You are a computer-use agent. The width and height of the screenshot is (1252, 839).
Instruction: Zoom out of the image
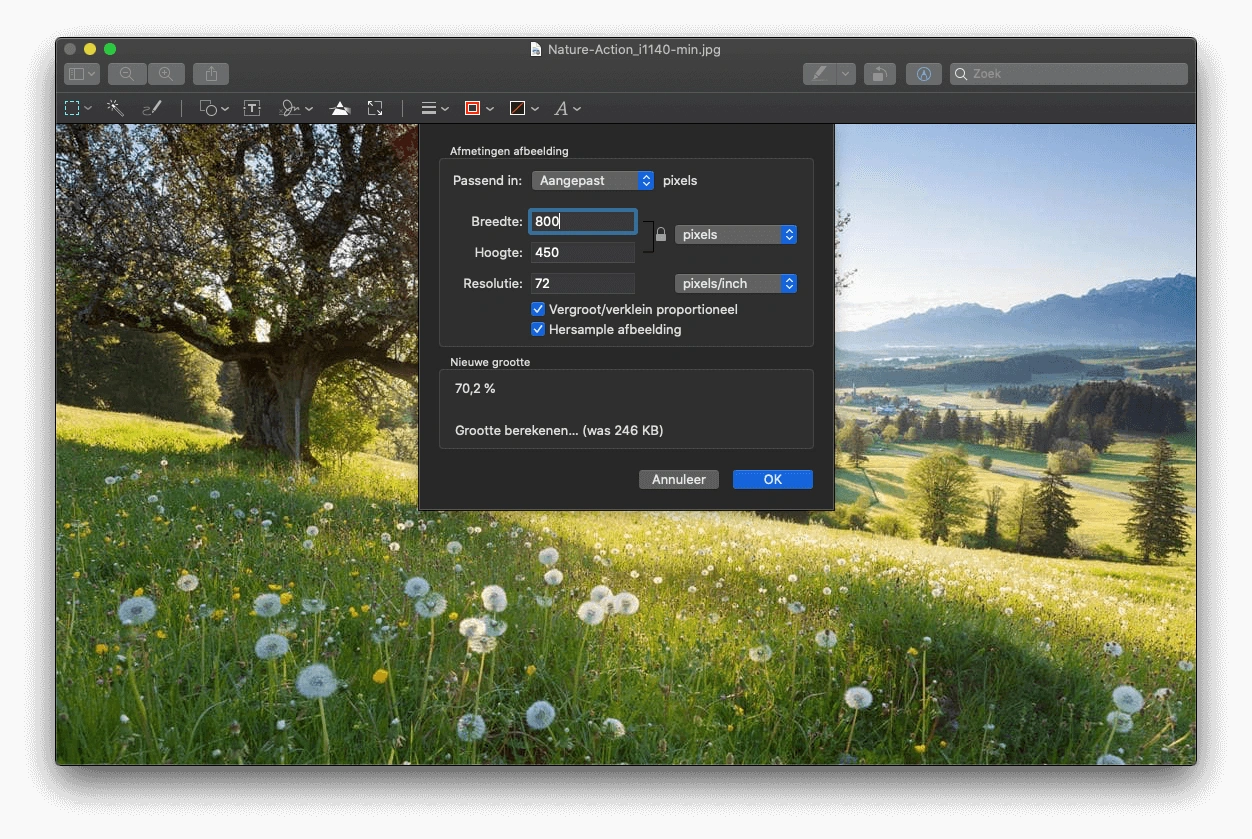(x=127, y=74)
